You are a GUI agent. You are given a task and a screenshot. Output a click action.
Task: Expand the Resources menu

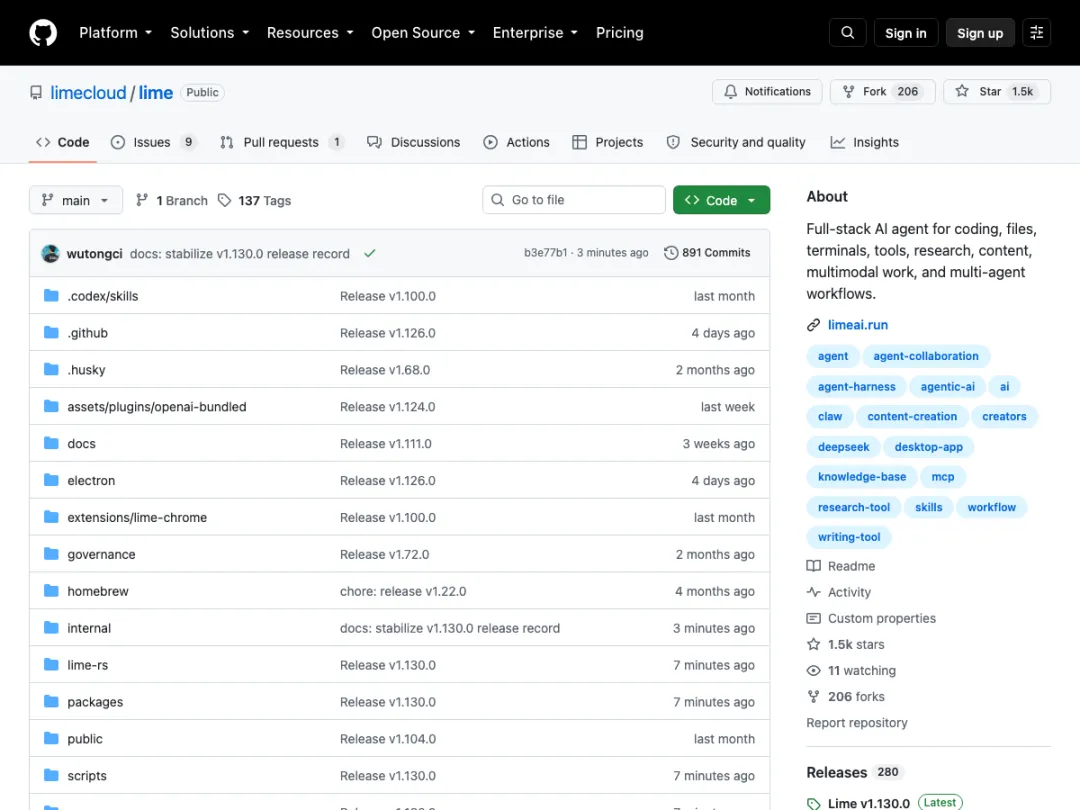coord(310,32)
